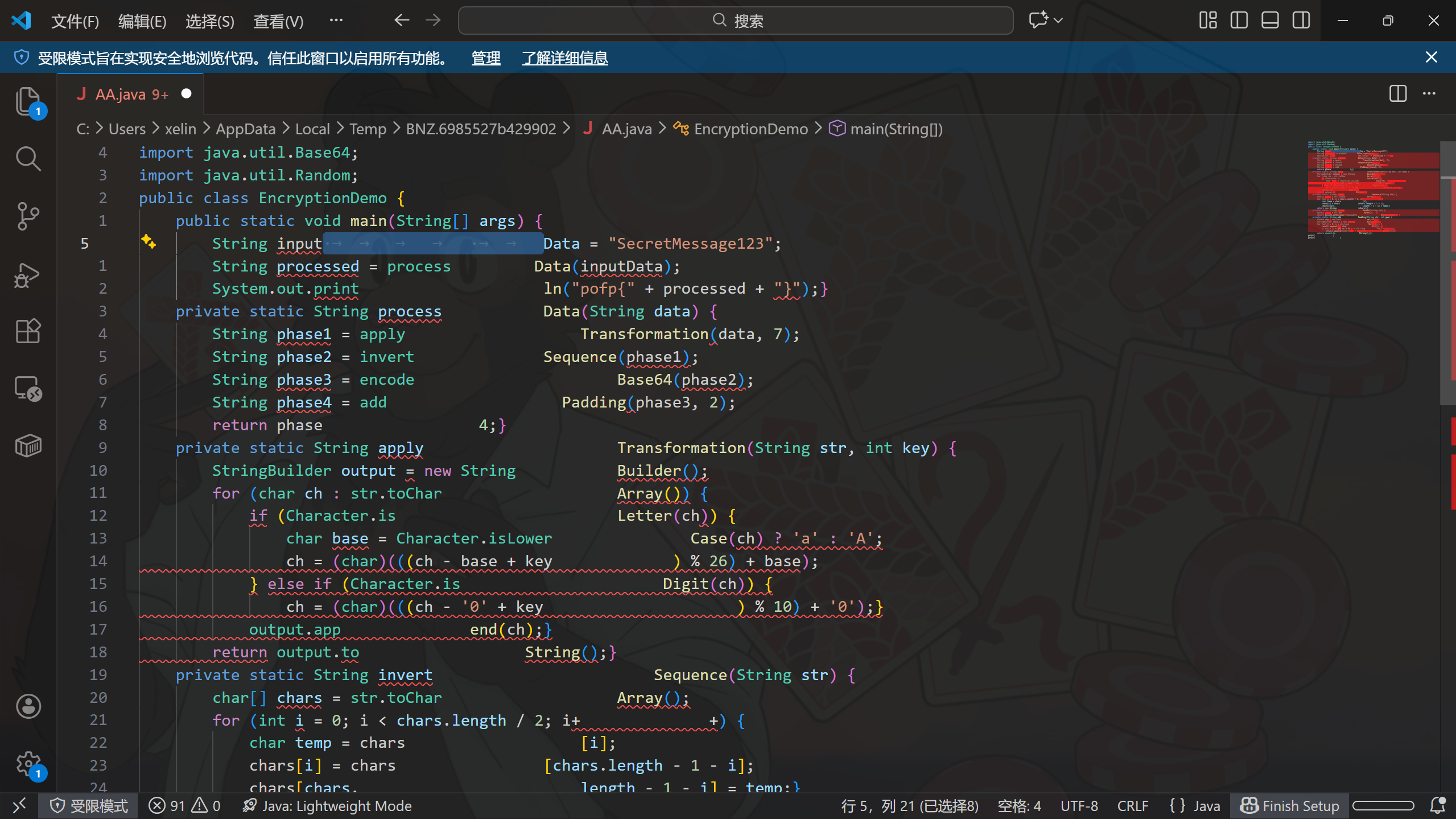Image resolution: width=1456 pixels, height=819 pixels.
Task: Open the remote window indicator in status bar
Action: pos(19,805)
